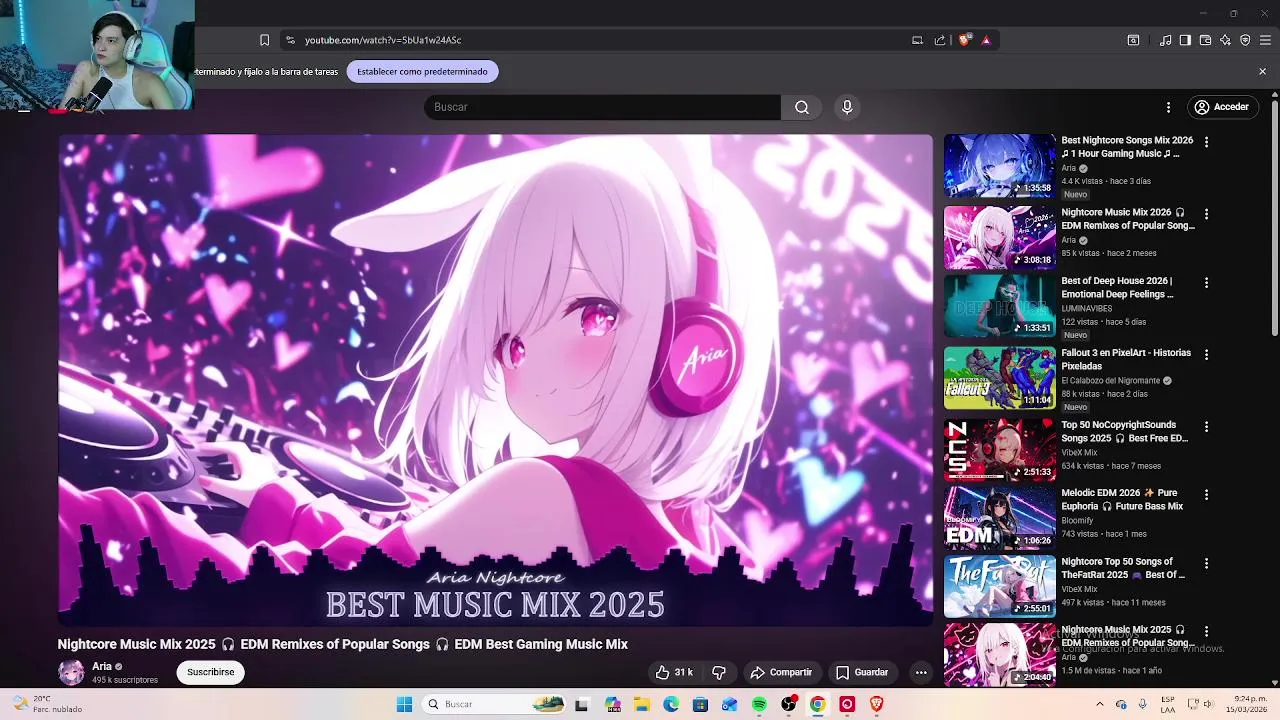Open Nightcore Music Mix 2025 2:04:40 thumbnail
The image size is (1280, 720).
tap(1000, 655)
